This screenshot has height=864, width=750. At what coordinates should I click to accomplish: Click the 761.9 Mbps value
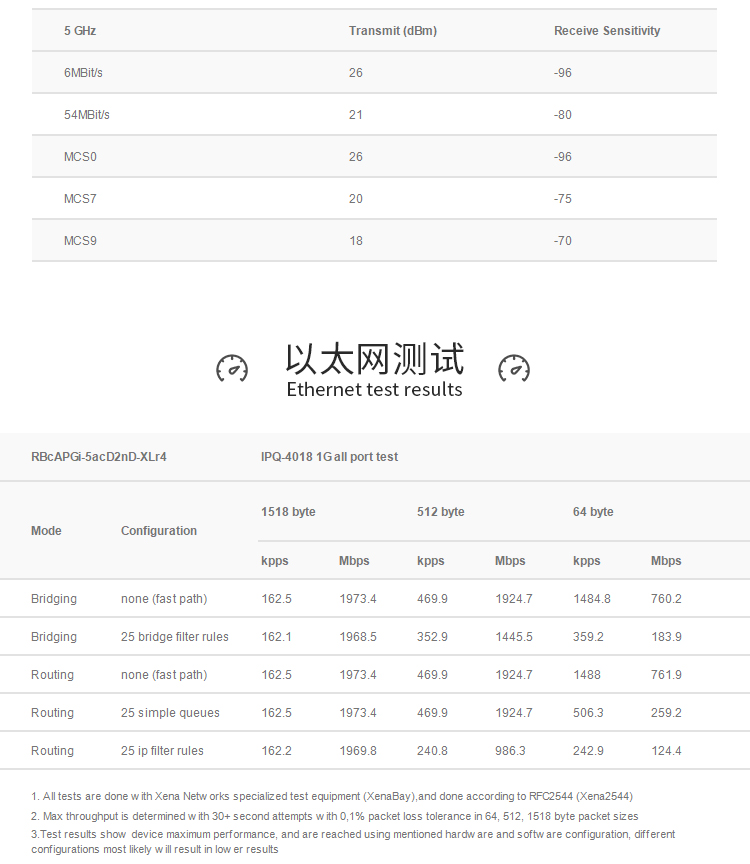click(666, 675)
